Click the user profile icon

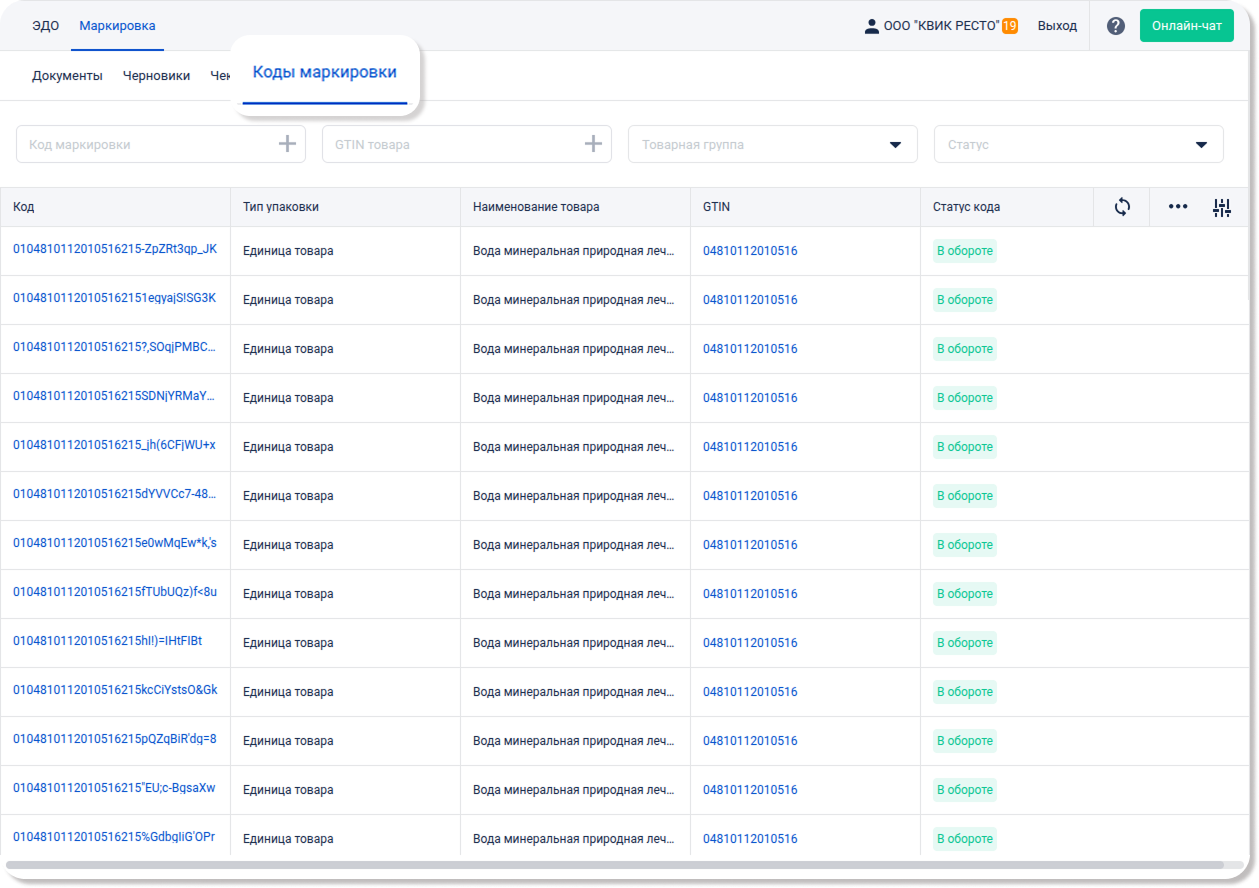(871, 26)
